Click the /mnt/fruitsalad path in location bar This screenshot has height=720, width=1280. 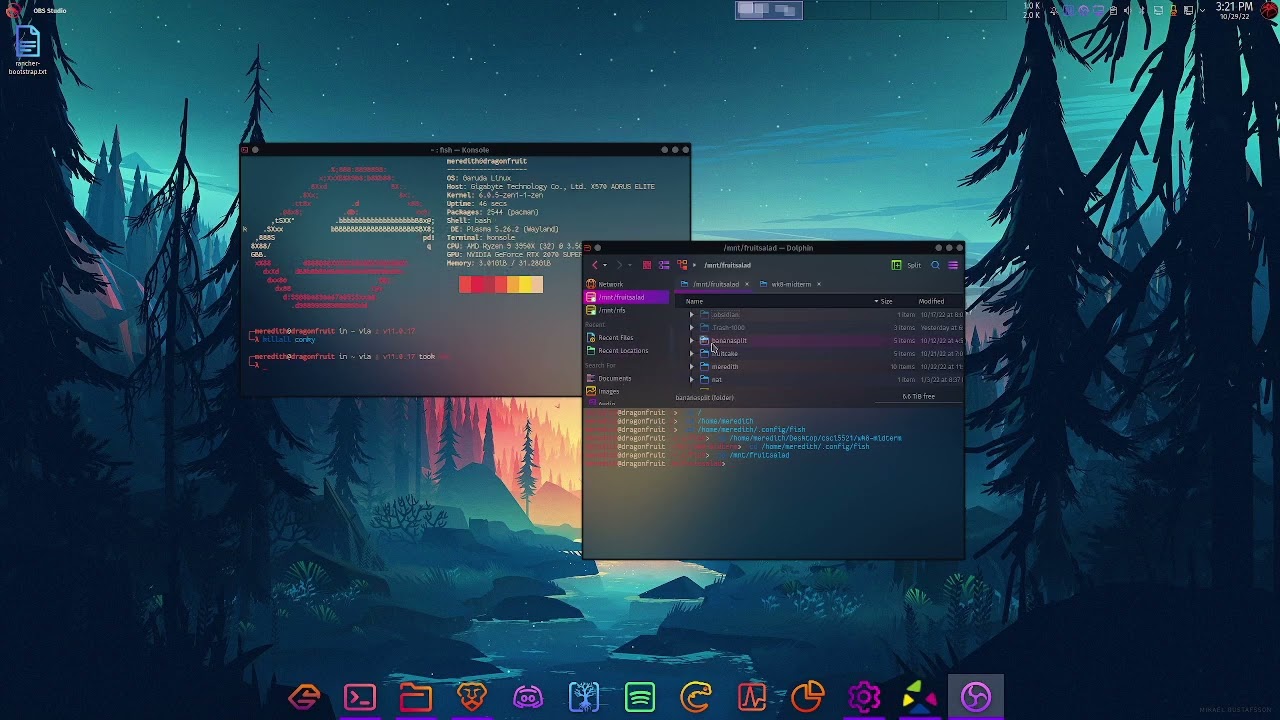tap(727, 265)
